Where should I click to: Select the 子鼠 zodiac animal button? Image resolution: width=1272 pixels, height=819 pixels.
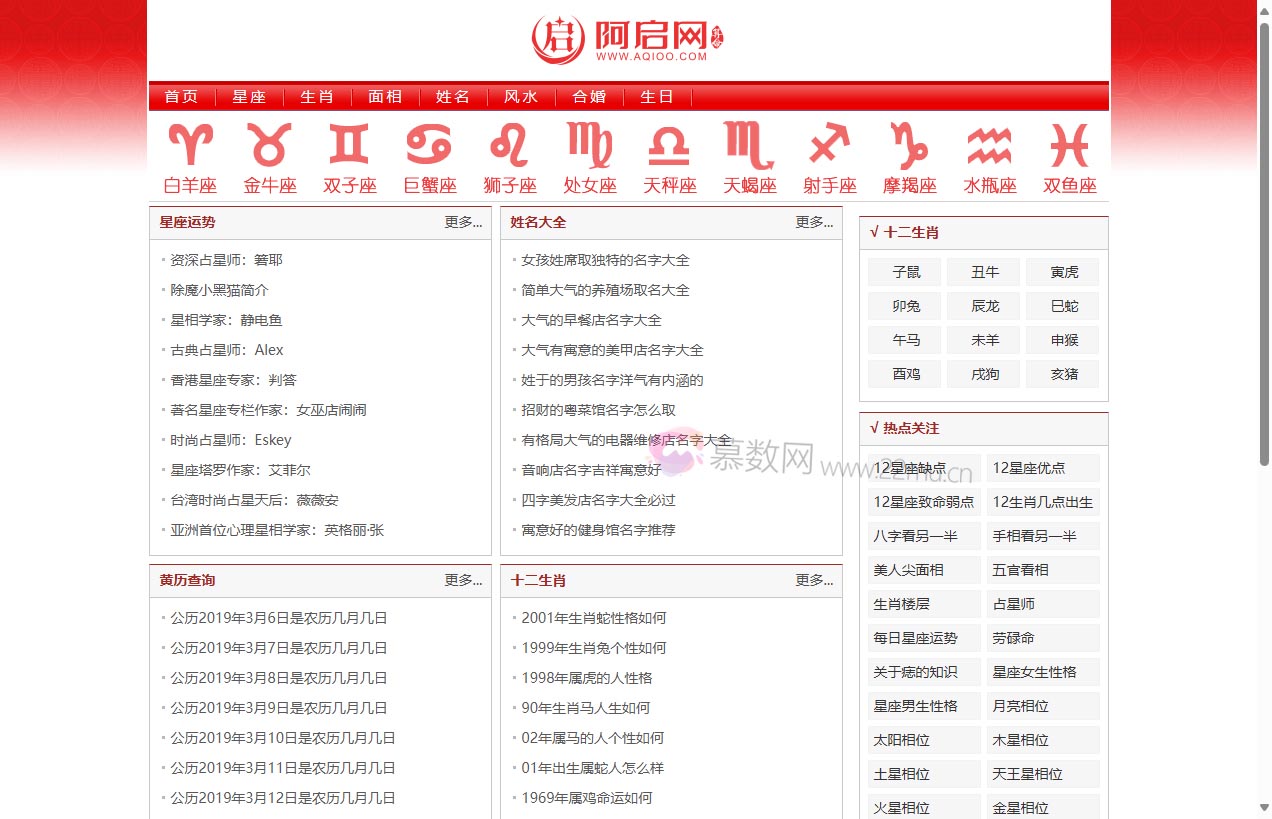(903, 271)
